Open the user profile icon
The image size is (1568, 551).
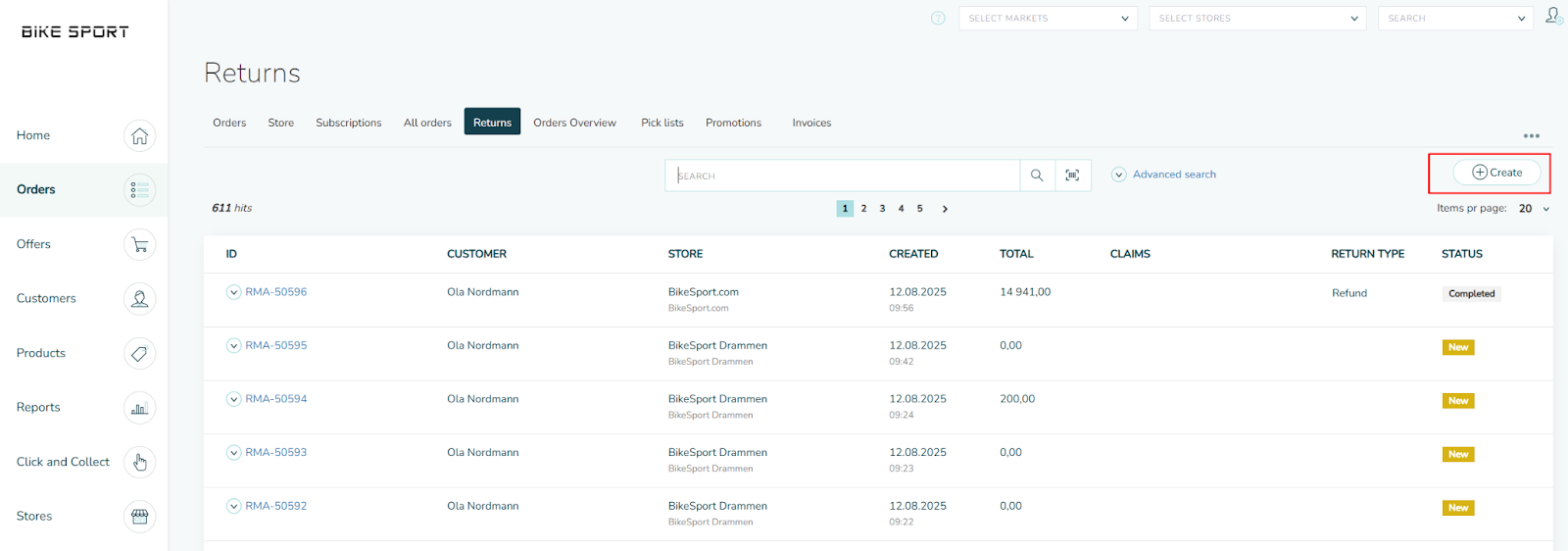point(1552,16)
